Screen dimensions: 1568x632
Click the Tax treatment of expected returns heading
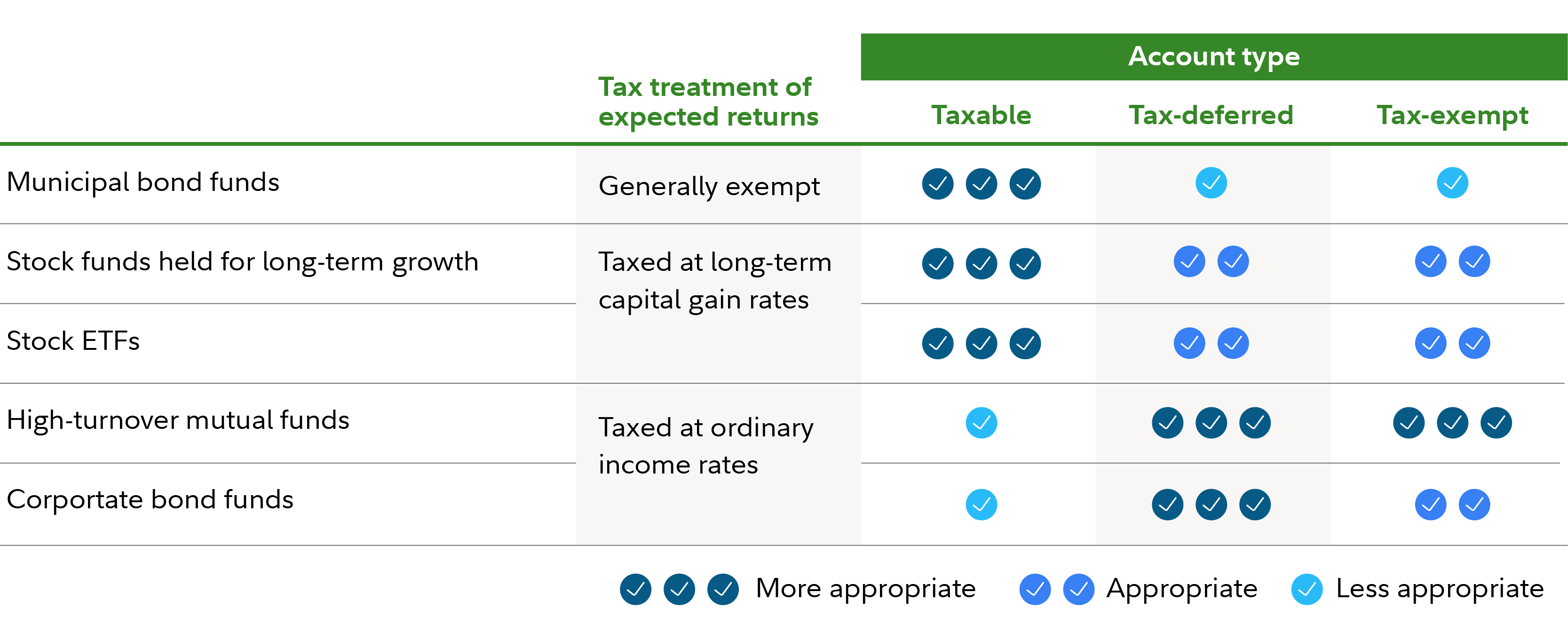click(709, 102)
